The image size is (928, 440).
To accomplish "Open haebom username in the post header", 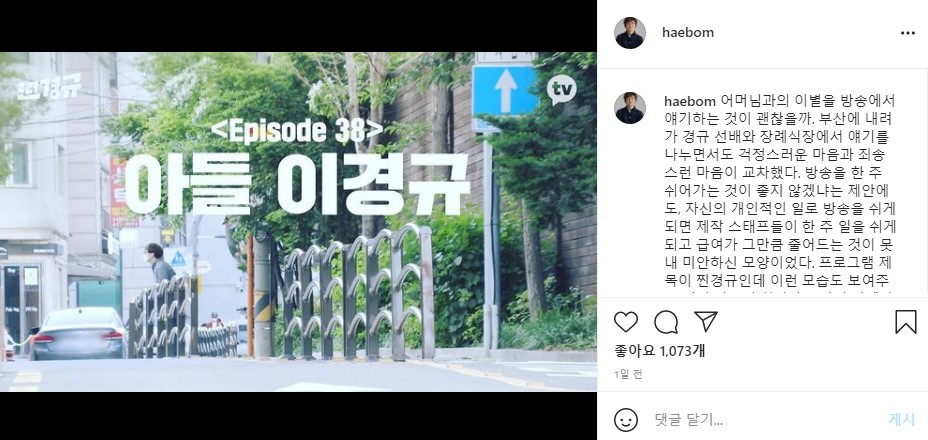I will coord(688,33).
